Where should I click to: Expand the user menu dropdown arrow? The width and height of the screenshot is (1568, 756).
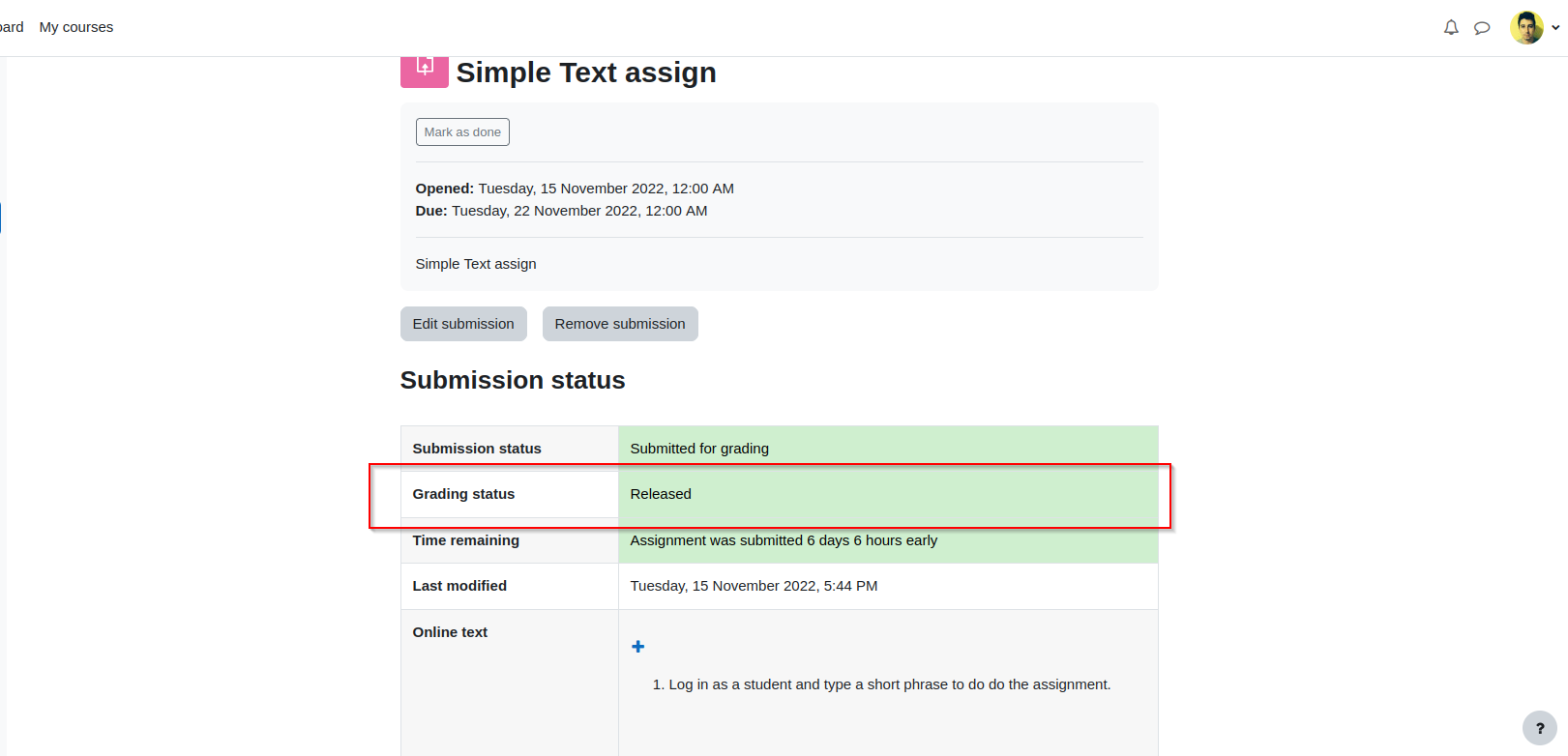pos(1555,27)
